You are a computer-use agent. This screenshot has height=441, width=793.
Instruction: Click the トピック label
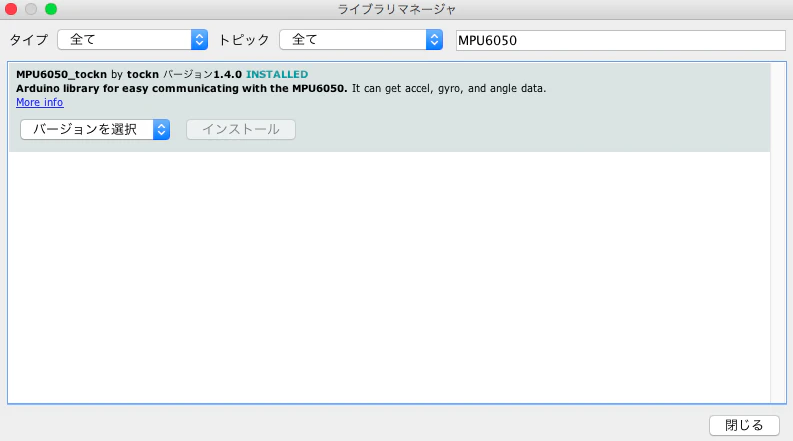[244, 39]
